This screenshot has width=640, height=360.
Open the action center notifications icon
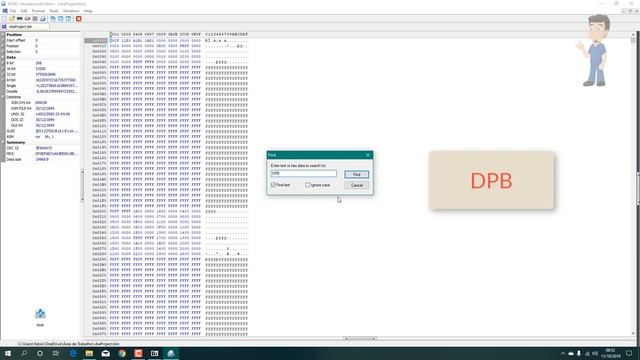point(629,353)
